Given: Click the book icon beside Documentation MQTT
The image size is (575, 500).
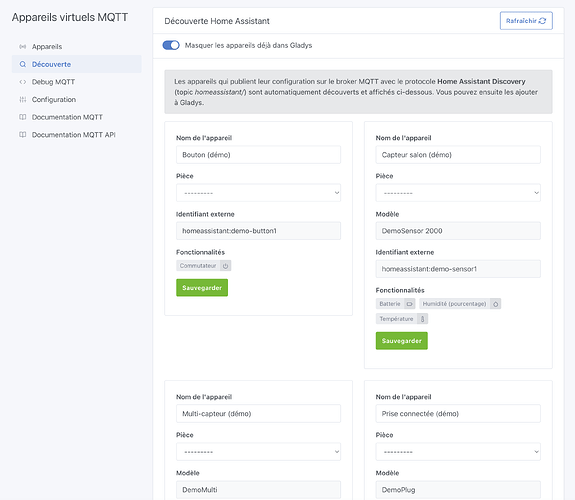Looking at the screenshot, I should (23, 117).
